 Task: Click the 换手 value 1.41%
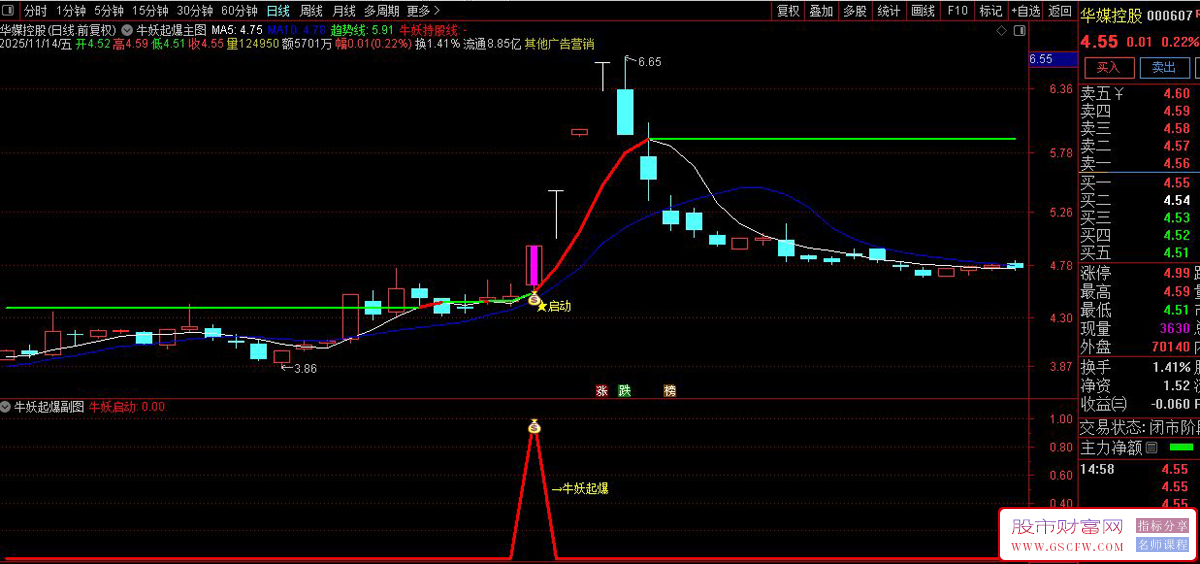tap(1171, 367)
